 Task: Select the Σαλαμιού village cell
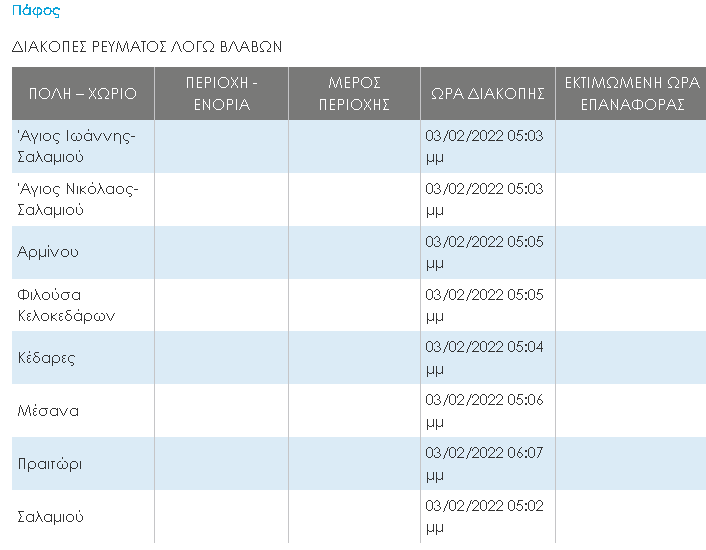click(x=83, y=516)
